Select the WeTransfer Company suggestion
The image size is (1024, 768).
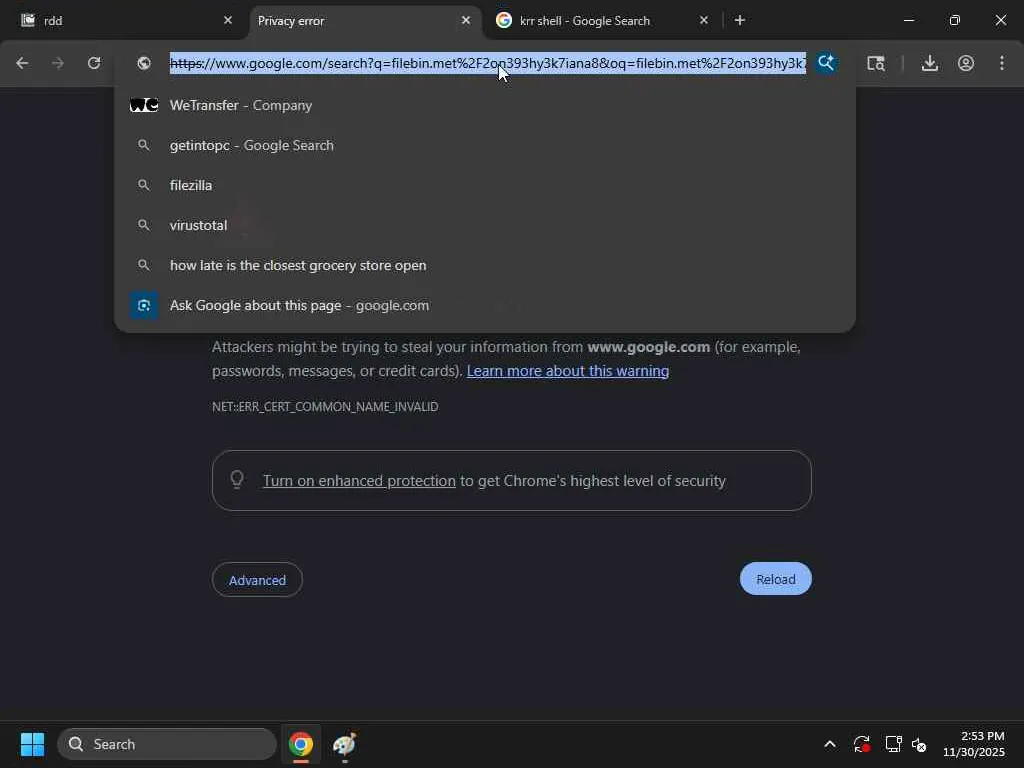(x=485, y=105)
